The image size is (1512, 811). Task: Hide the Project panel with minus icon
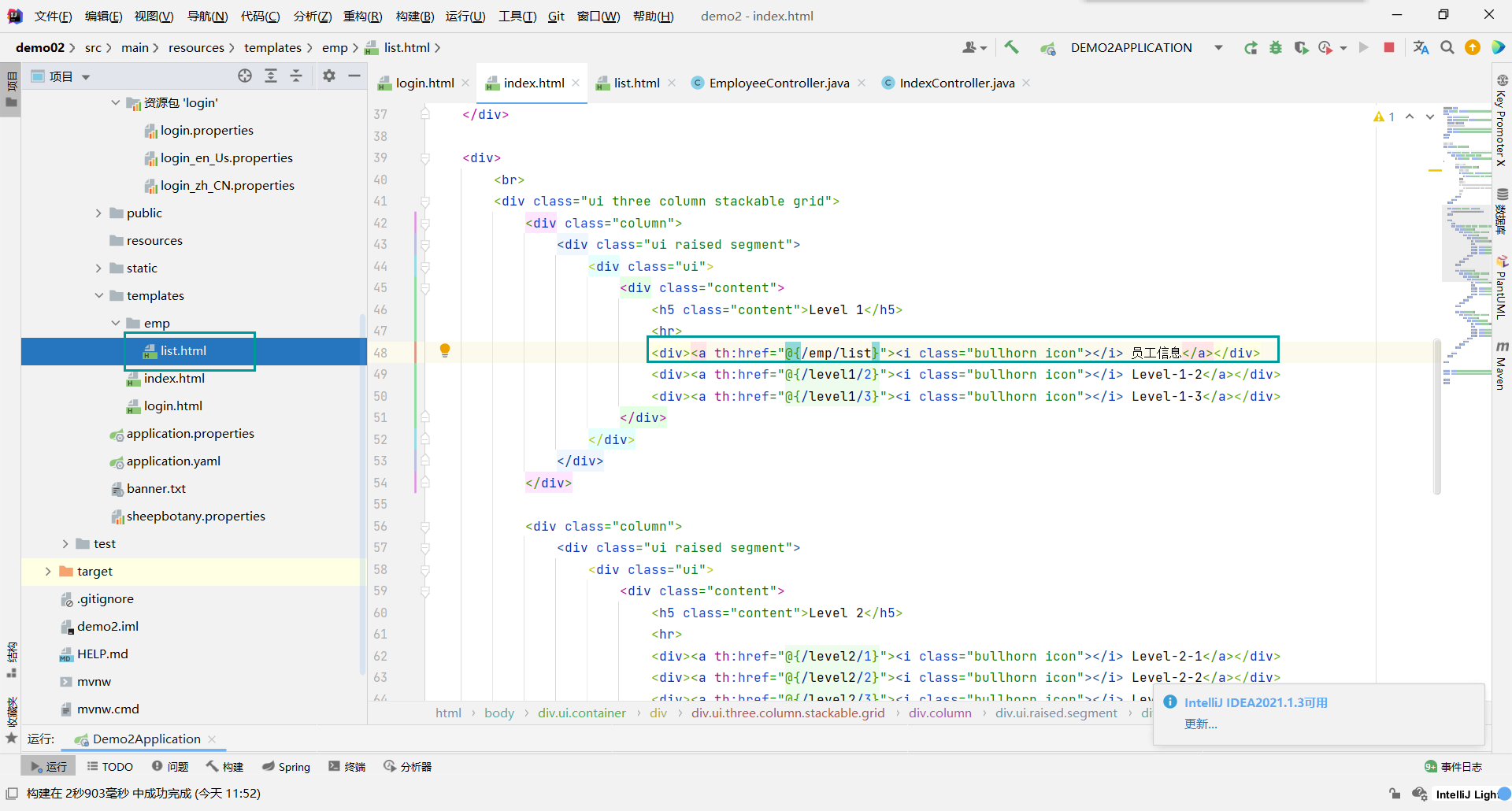pos(354,76)
